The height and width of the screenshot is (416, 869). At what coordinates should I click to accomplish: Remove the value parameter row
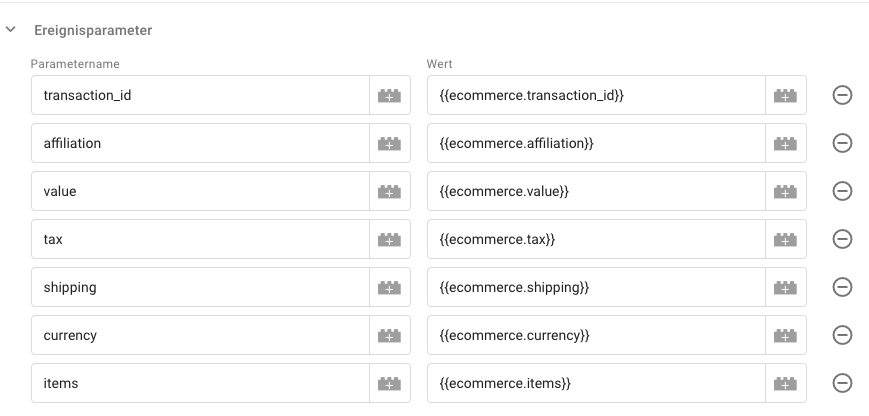pos(842,191)
